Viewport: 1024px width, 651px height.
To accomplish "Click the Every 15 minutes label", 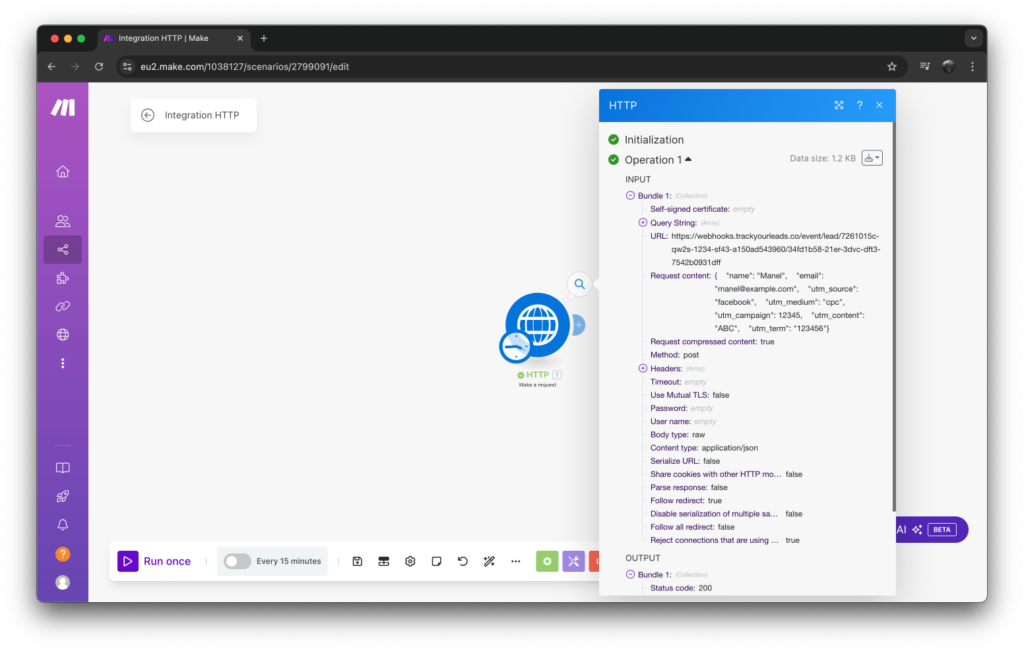I will (289, 561).
